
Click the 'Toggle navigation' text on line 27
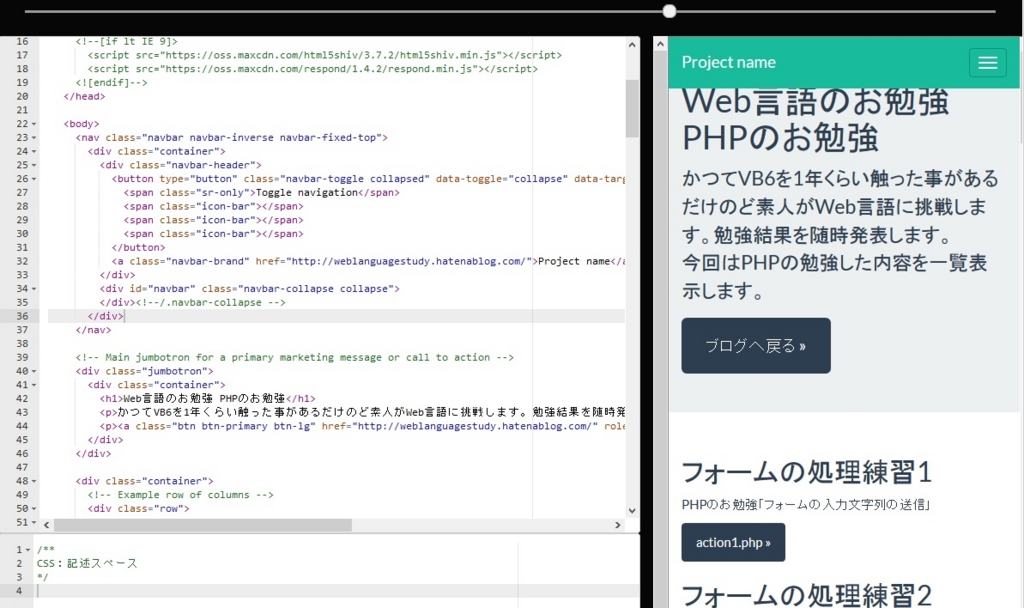pos(307,193)
